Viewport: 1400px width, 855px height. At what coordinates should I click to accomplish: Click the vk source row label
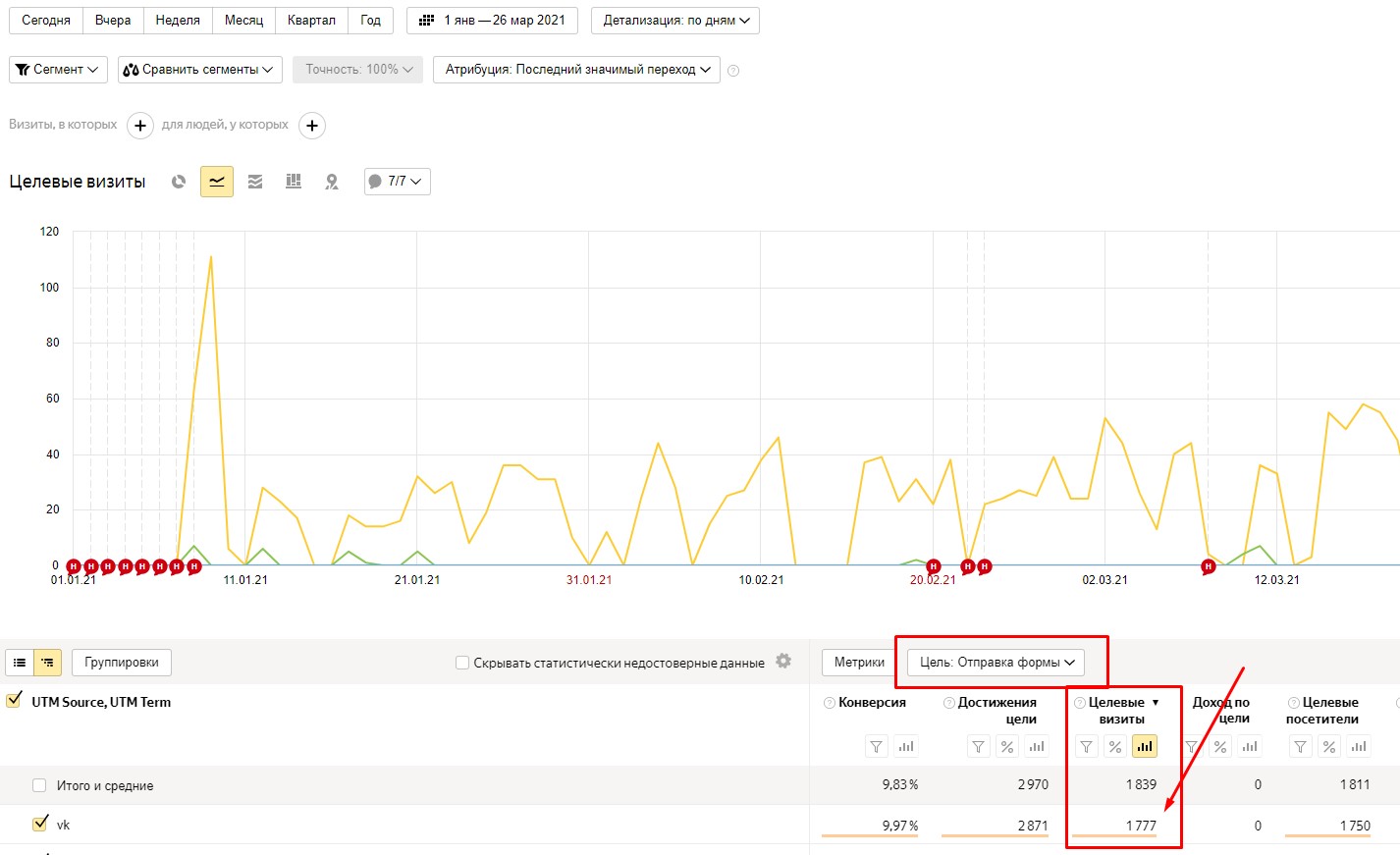(63, 826)
